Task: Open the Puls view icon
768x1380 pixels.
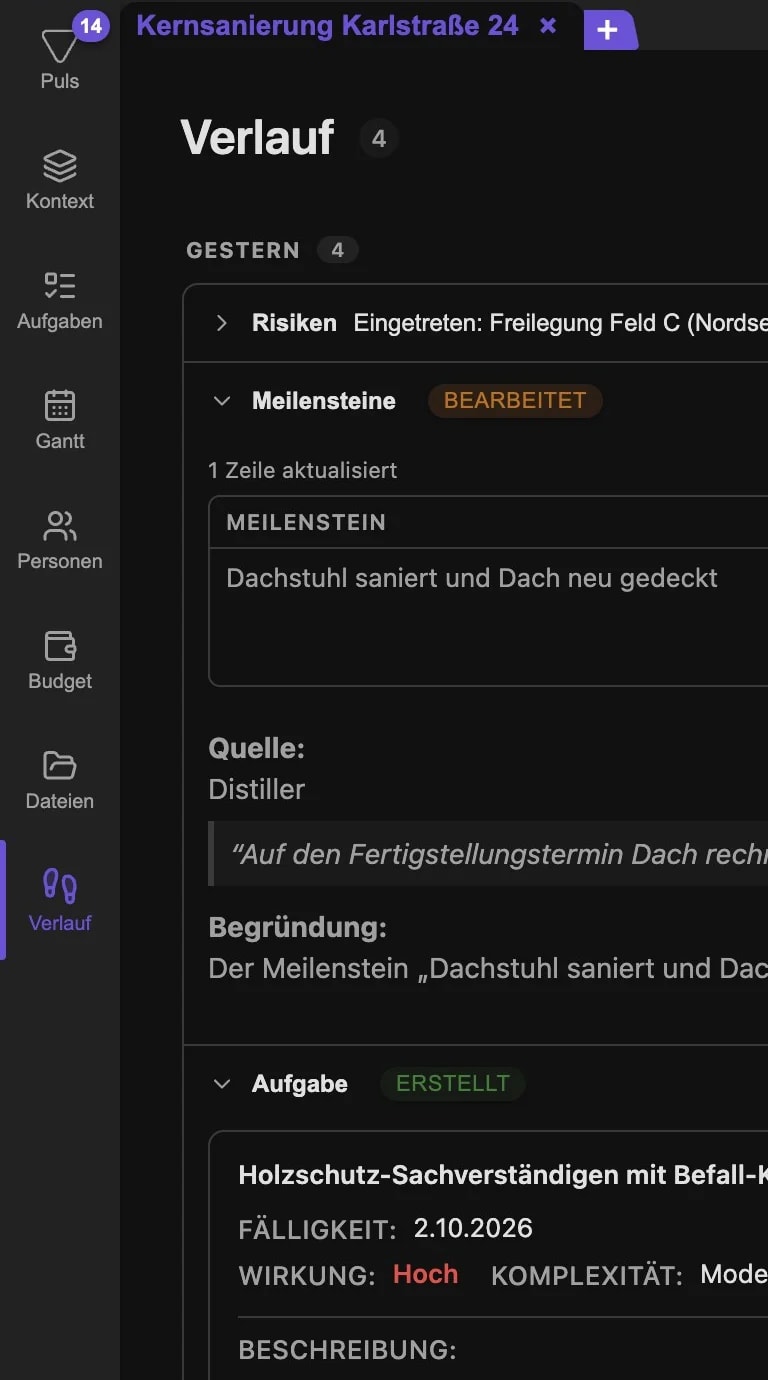Action: (x=59, y=46)
